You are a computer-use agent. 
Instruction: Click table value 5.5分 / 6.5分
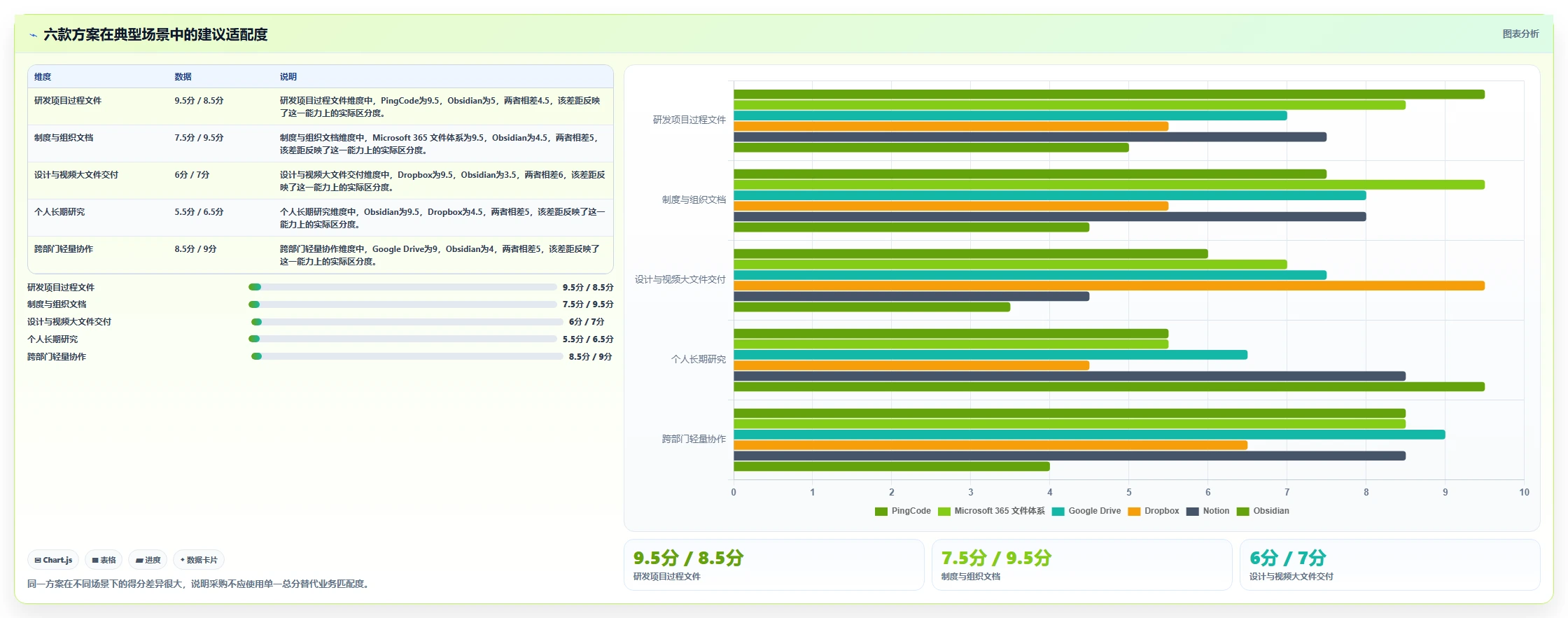(x=199, y=212)
